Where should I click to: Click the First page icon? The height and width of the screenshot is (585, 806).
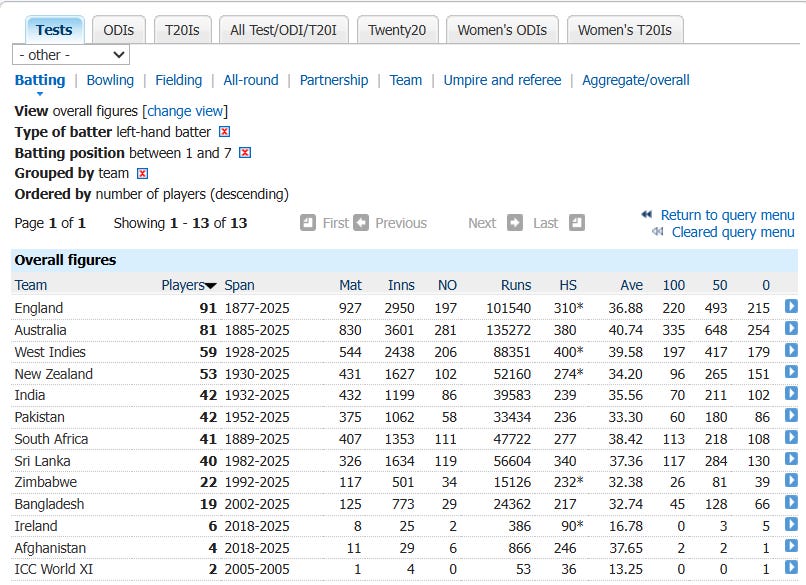[x=308, y=223]
